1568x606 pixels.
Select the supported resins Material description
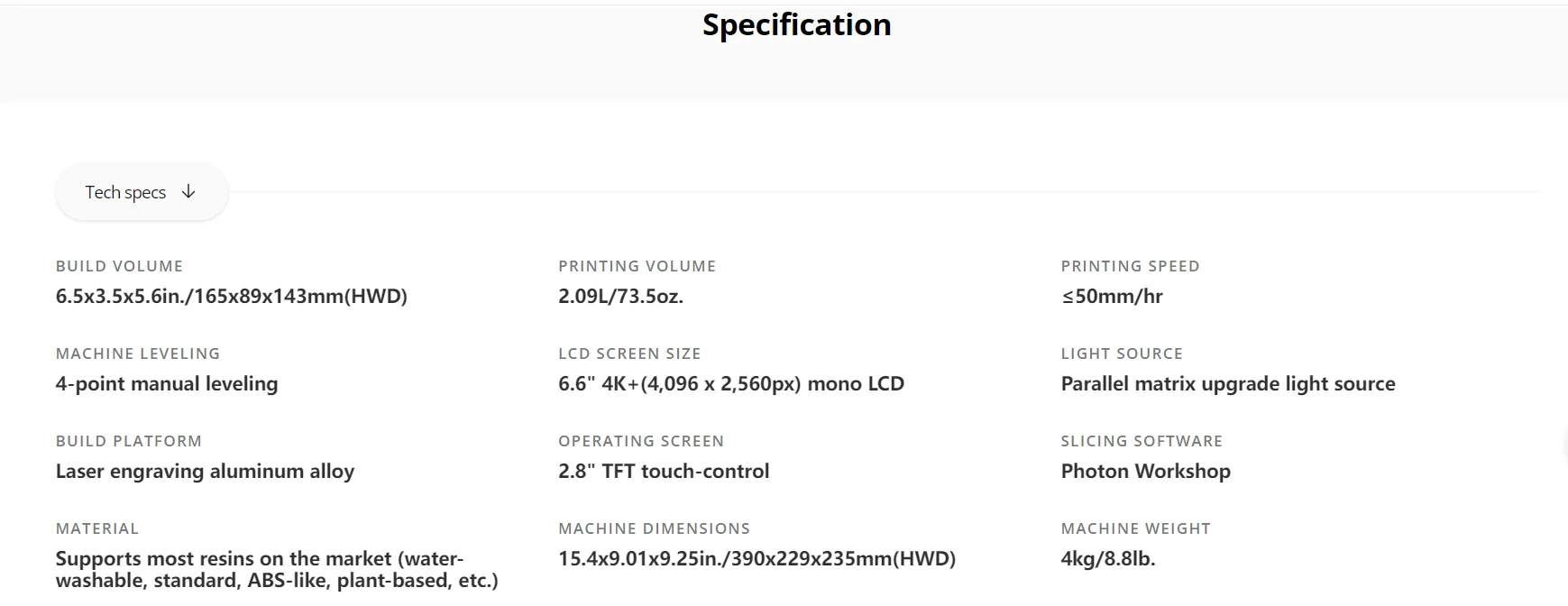tap(277, 570)
